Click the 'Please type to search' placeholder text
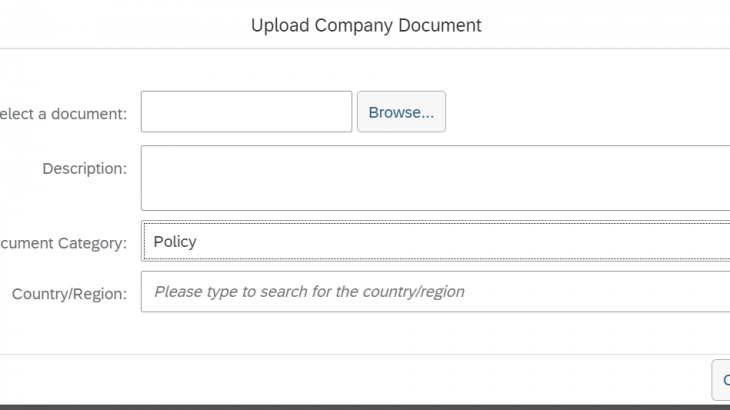The image size is (730, 410). click(309, 292)
